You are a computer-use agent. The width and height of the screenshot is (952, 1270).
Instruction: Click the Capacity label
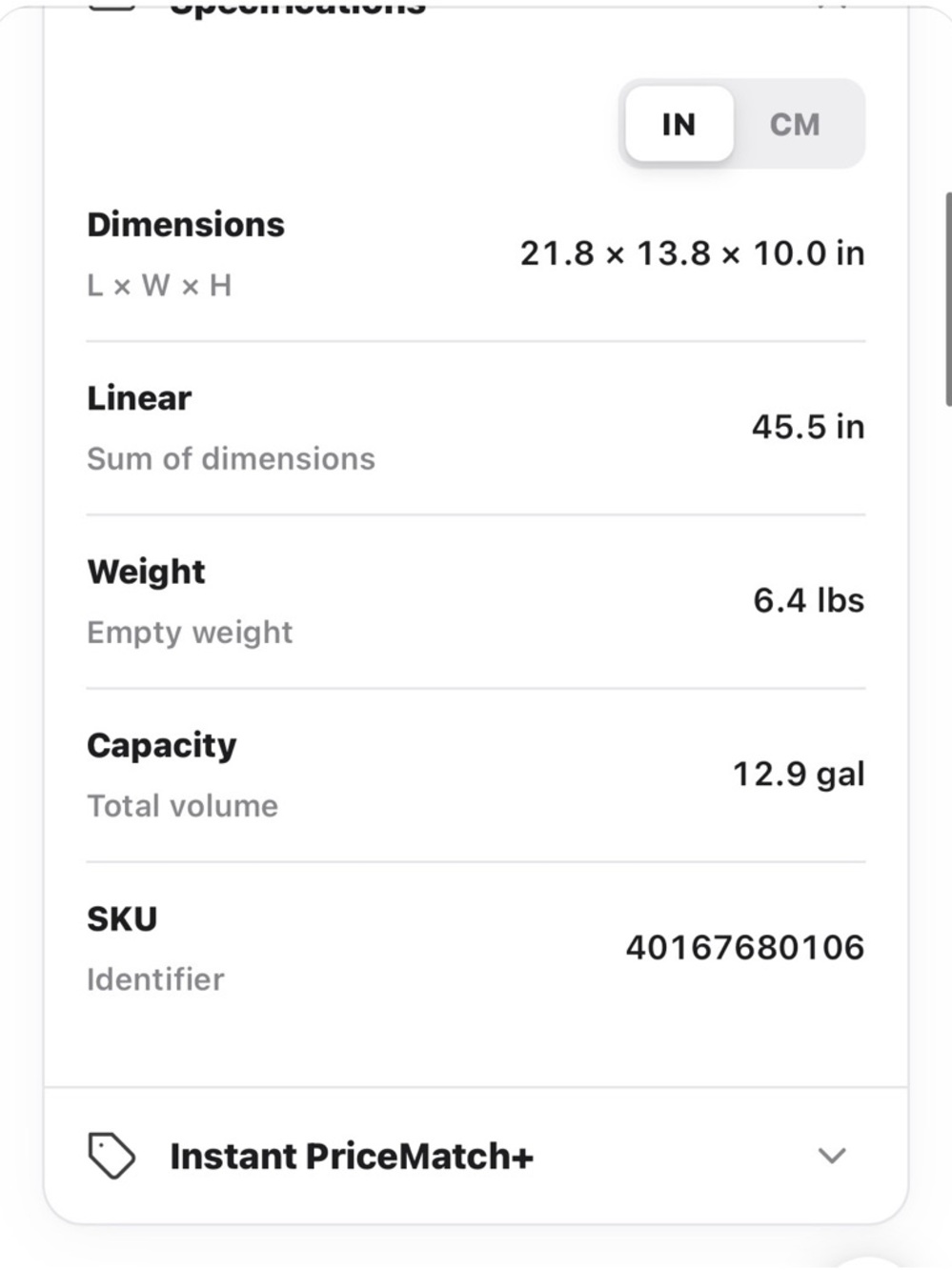(x=162, y=745)
